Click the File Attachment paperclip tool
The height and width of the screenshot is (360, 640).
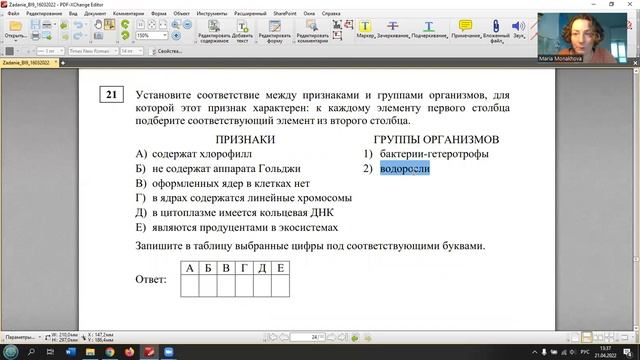coord(496,31)
